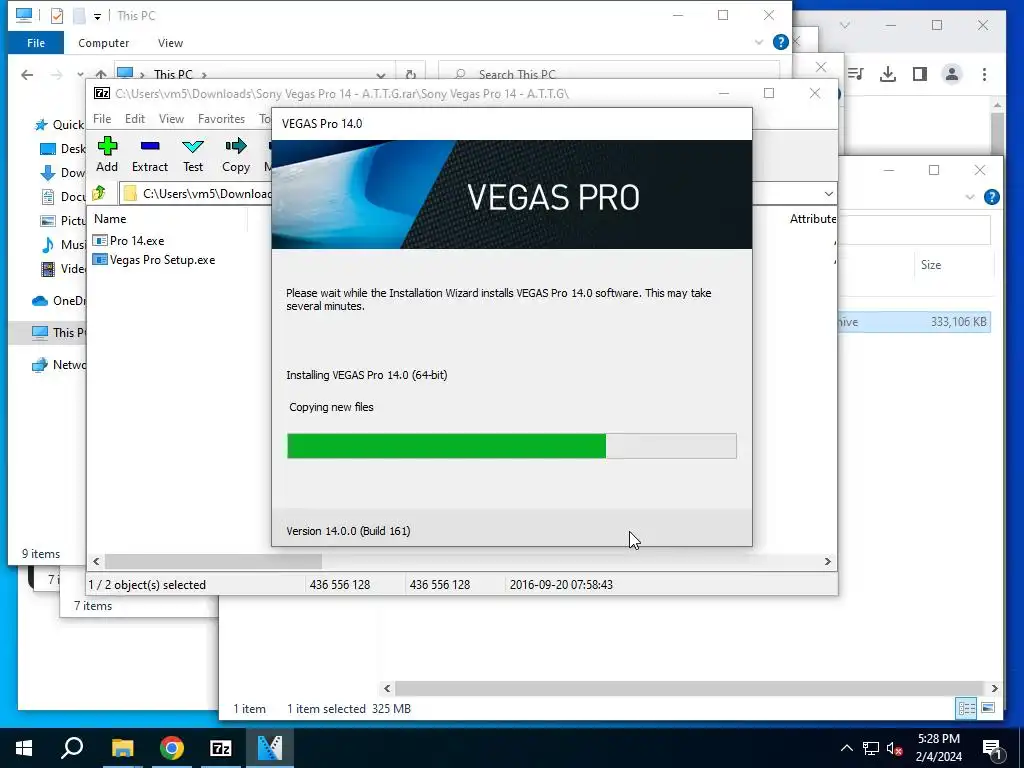
Task: Click the Extract button in 7-Zip toolbar
Action: click(x=150, y=155)
